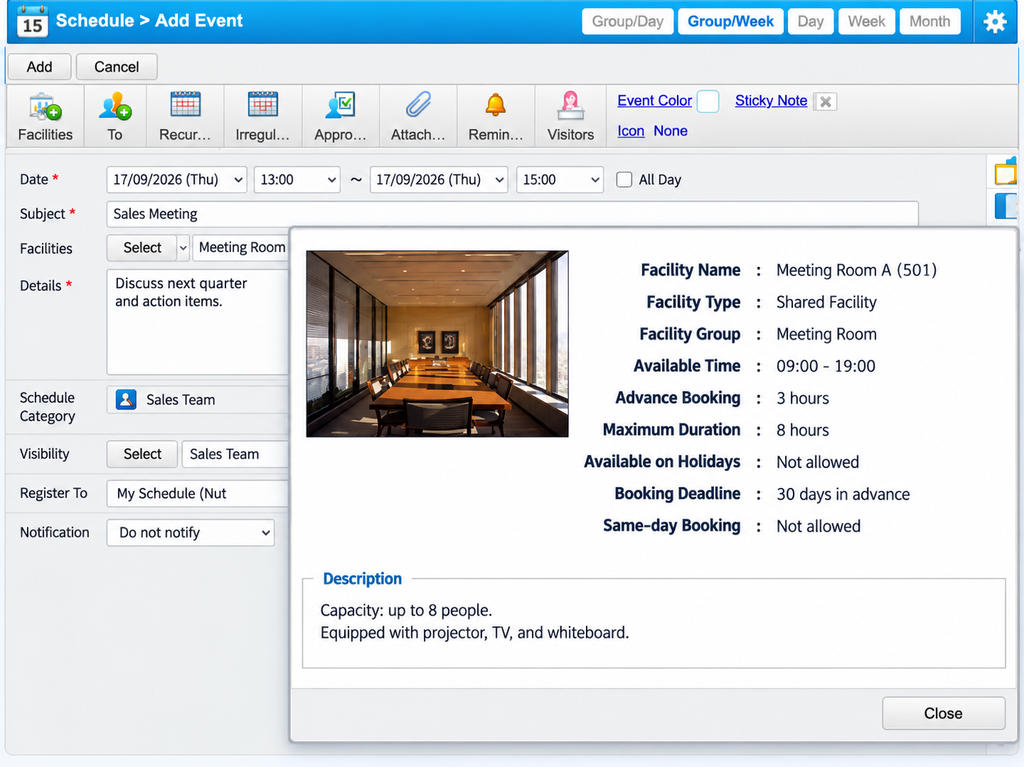1024x767 pixels.
Task: Switch to Group/Week view
Action: [731, 22]
